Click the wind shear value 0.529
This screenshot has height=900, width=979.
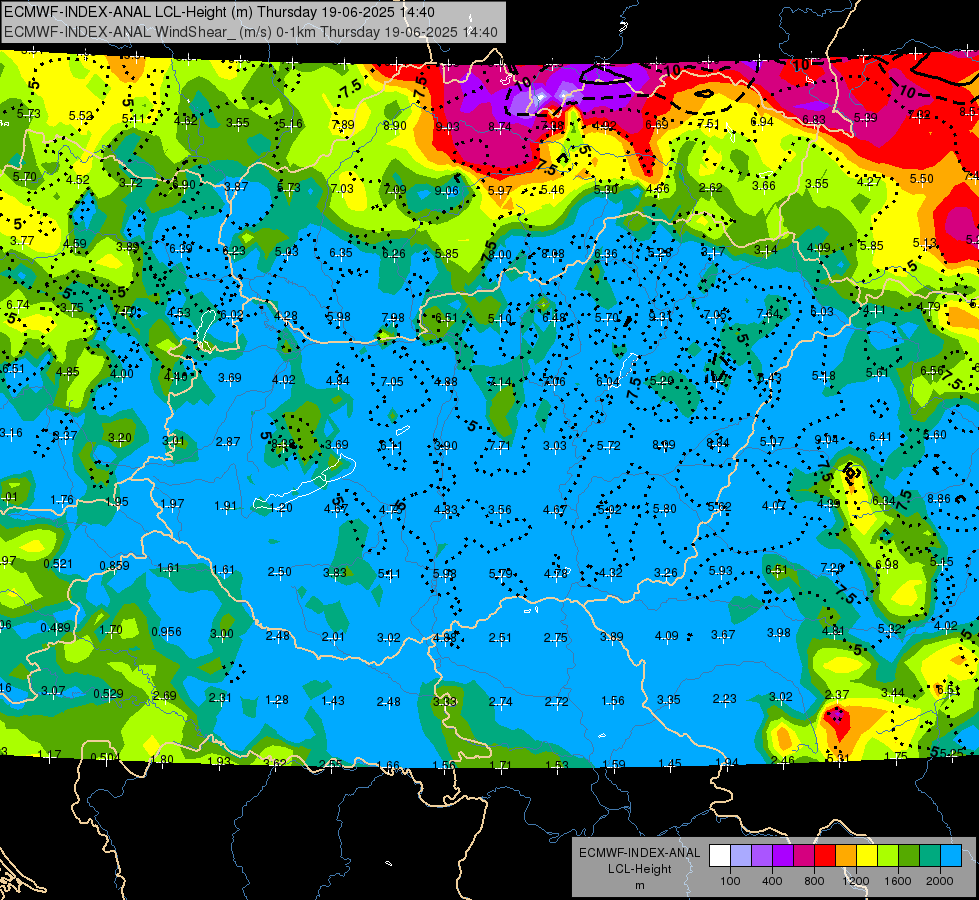[109, 693]
